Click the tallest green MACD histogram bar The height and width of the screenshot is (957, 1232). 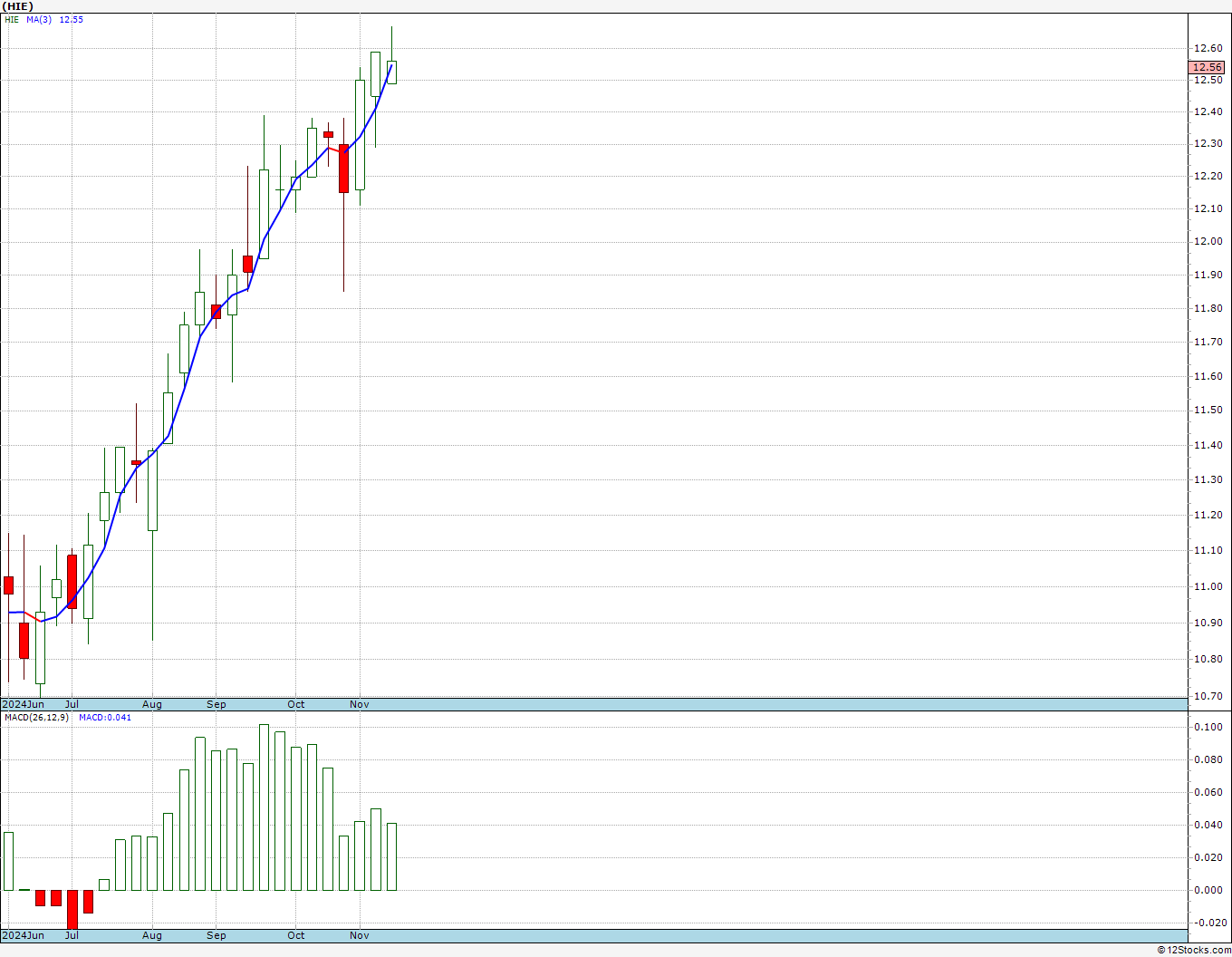coord(265,807)
